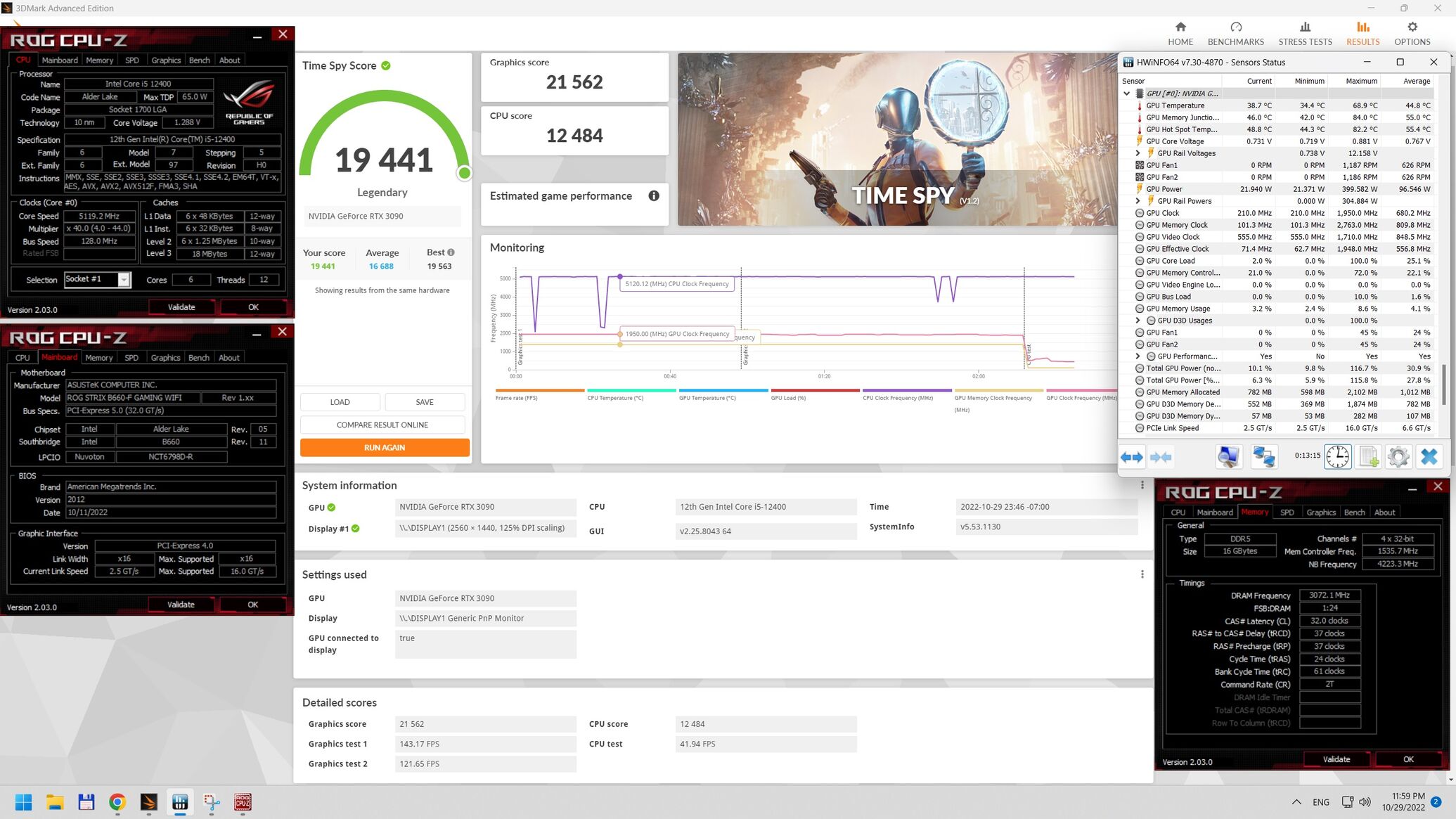Click ENG language indicator in taskbar
The height and width of the screenshot is (819, 1456).
pos(1321,802)
